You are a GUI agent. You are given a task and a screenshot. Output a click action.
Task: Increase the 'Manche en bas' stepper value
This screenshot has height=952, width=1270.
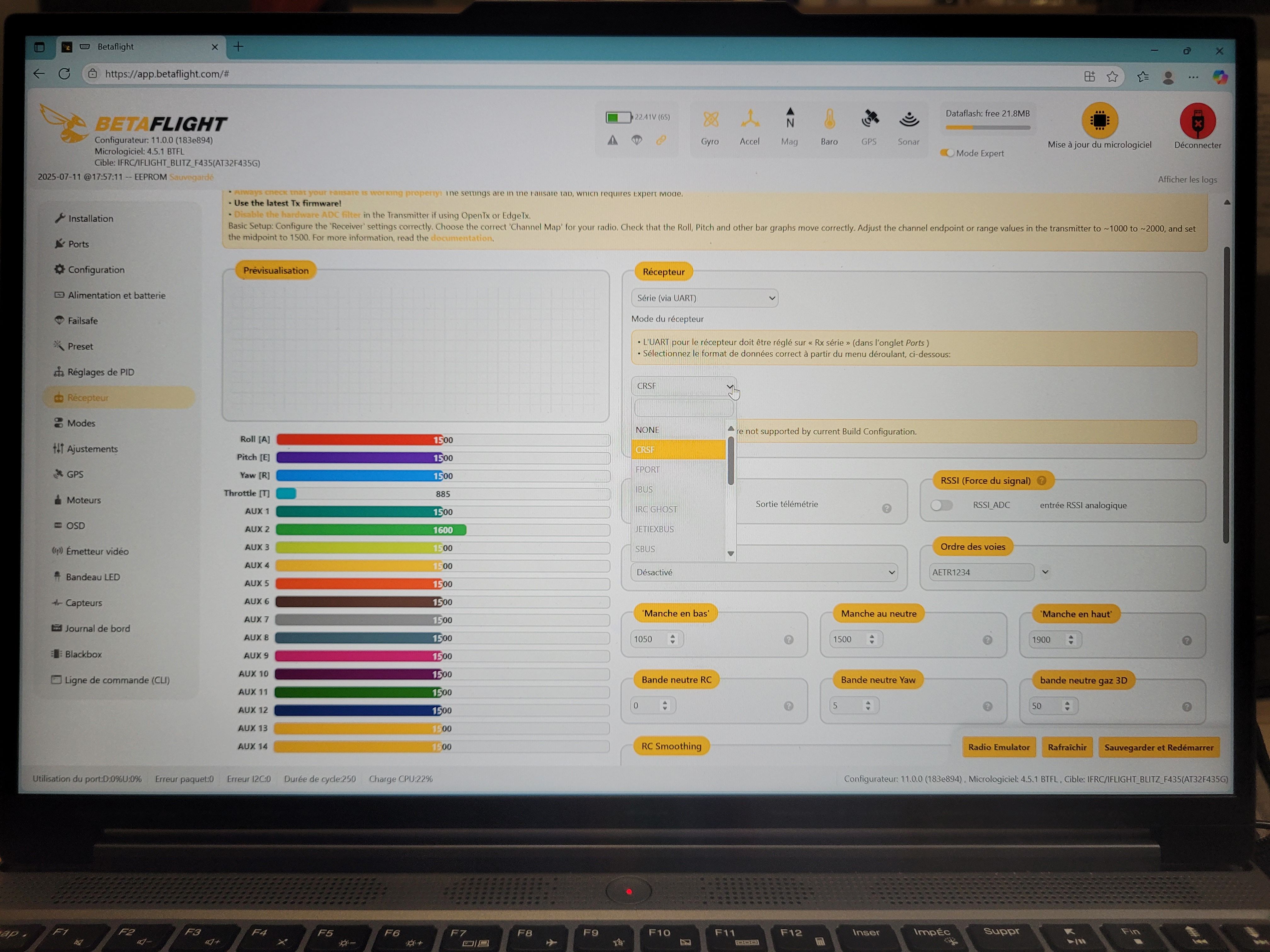(x=672, y=636)
